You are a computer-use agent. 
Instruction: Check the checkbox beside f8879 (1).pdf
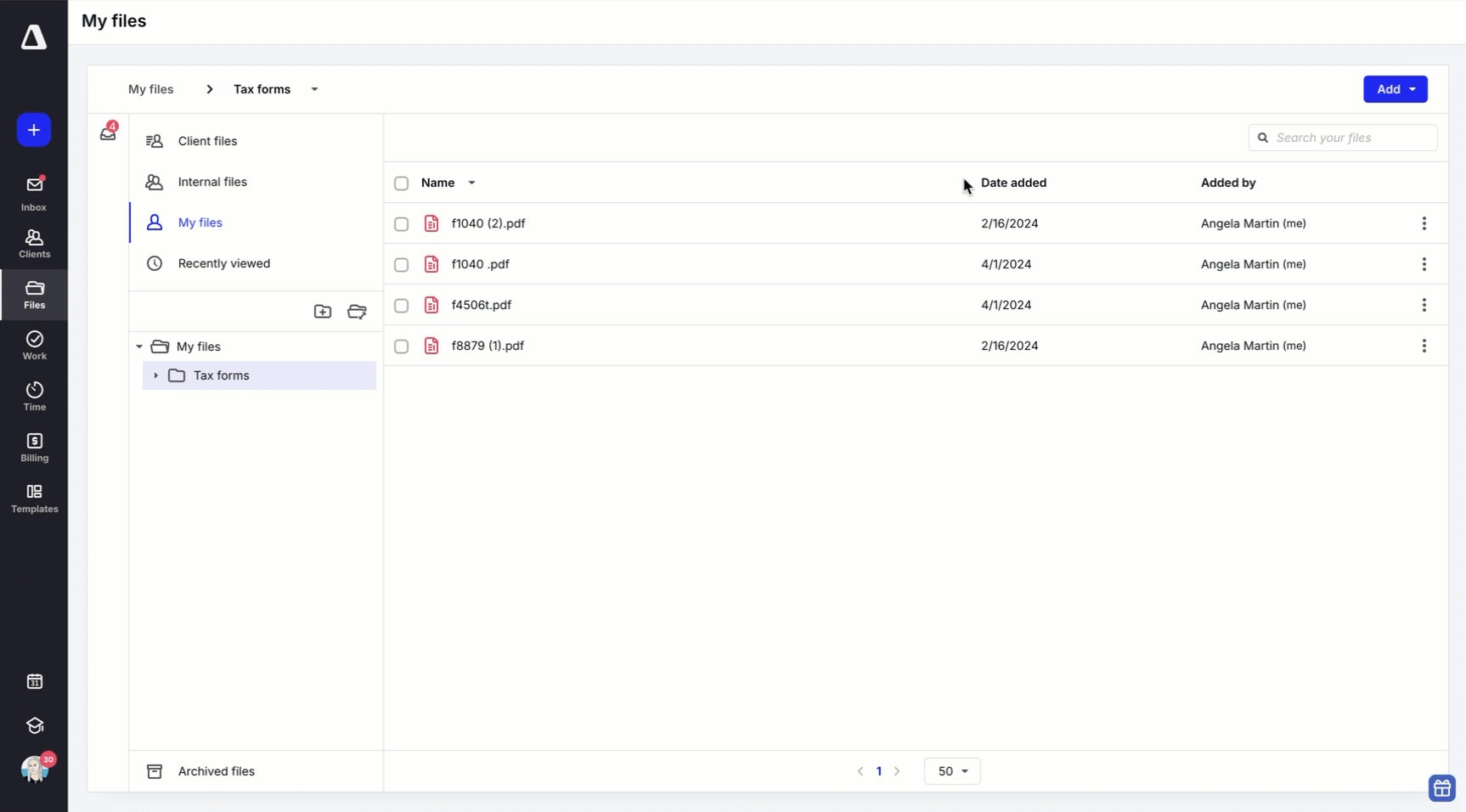click(401, 346)
